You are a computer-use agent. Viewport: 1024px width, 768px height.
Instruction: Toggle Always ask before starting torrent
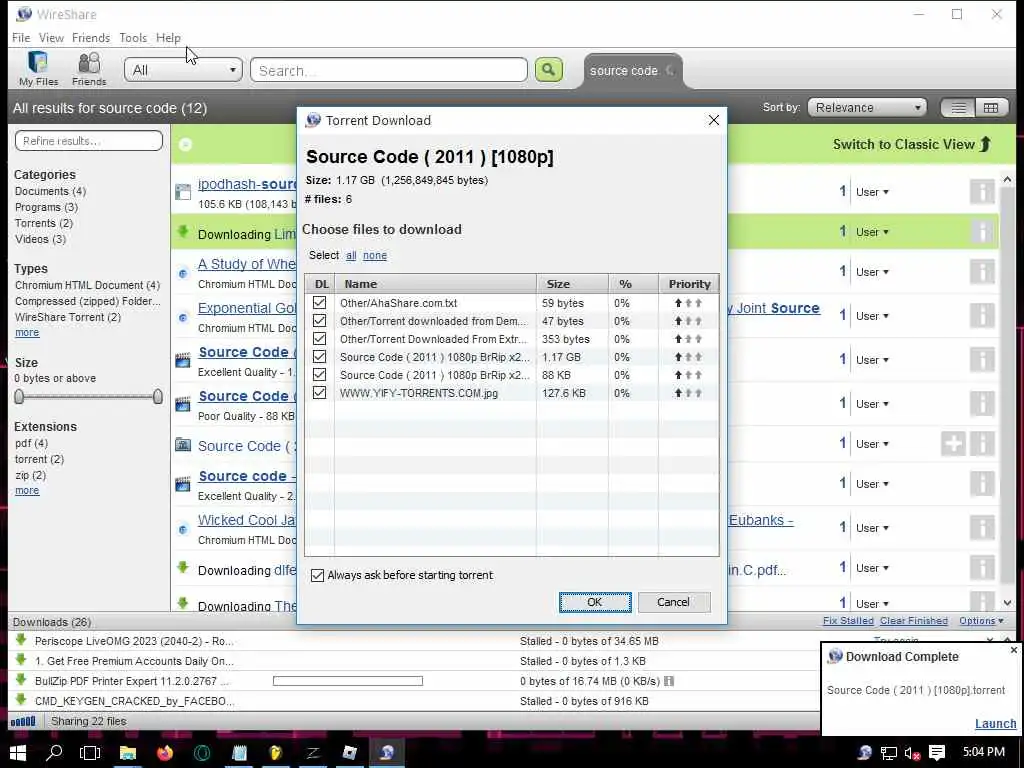coord(317,575)
